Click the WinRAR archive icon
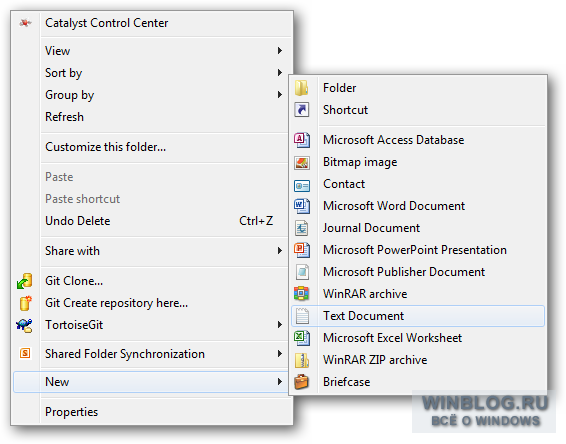This screenshot has width=566, height=444. pos(302,294)
